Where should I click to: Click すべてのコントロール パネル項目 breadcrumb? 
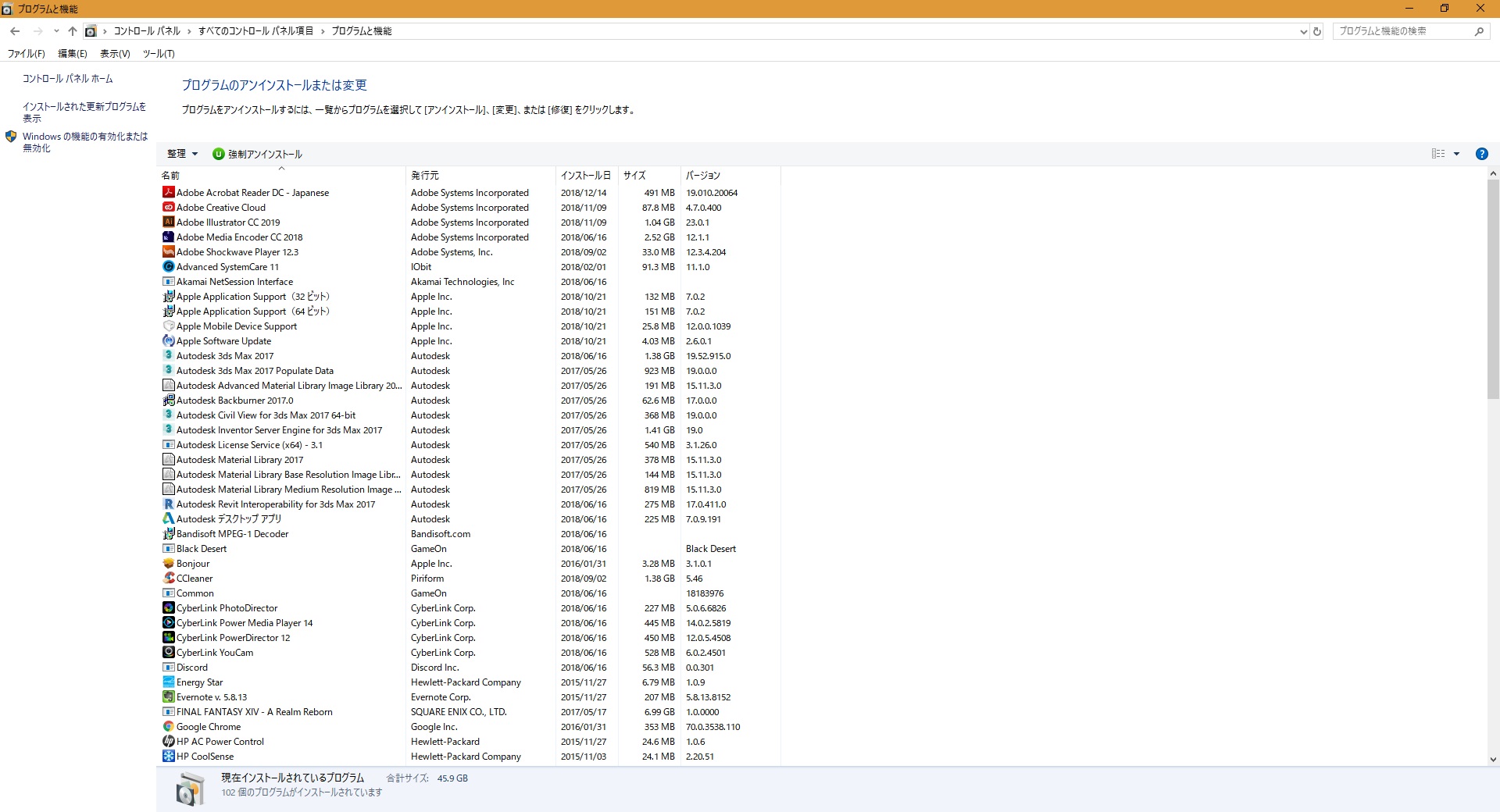pos(255,31)
